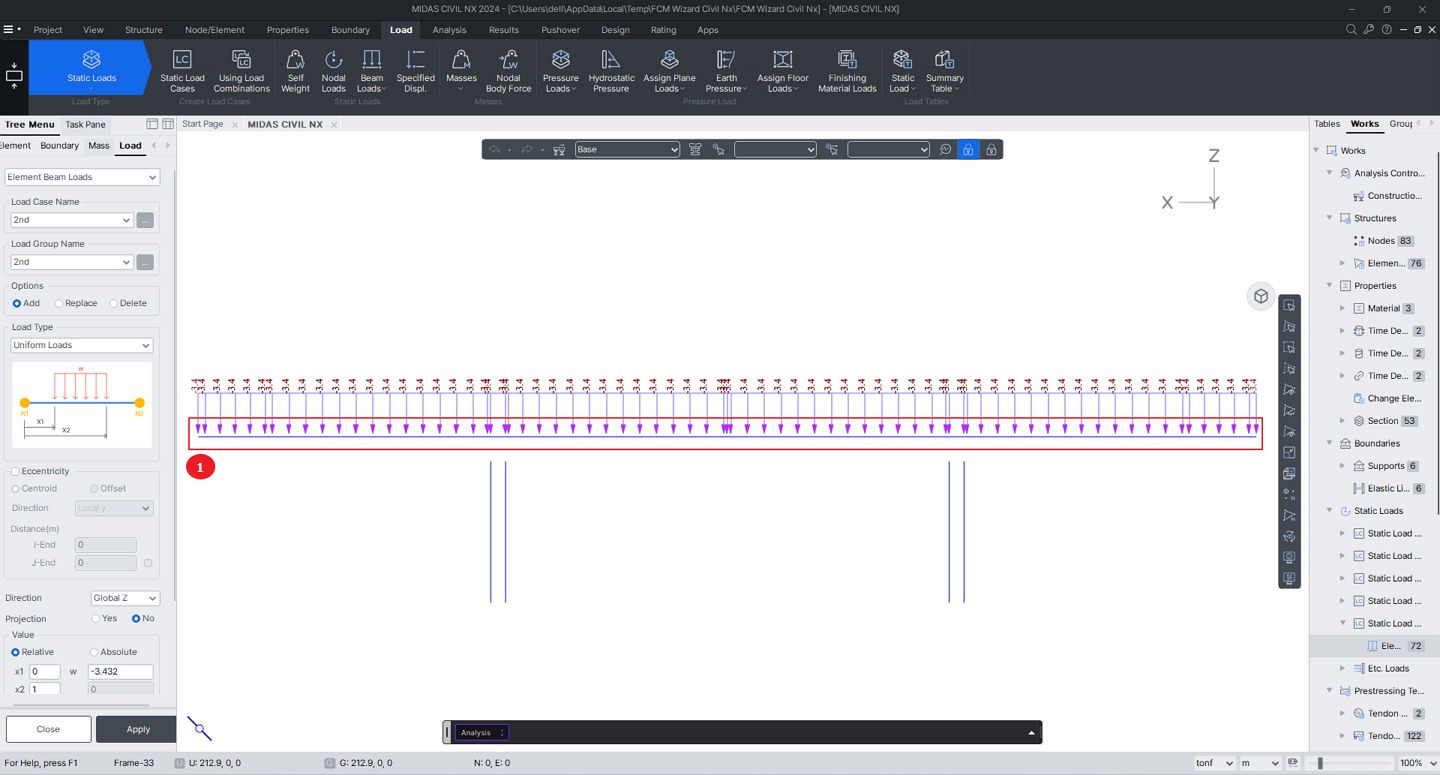The image size is (1440, 775).
Task: Click the locked padlock icon
Action: (991, 149)
